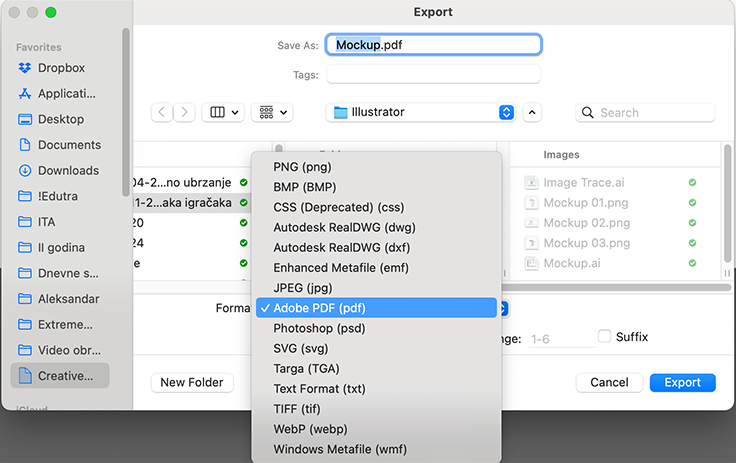Open the Applications folder in sidebar

click(x=25, y=94)
